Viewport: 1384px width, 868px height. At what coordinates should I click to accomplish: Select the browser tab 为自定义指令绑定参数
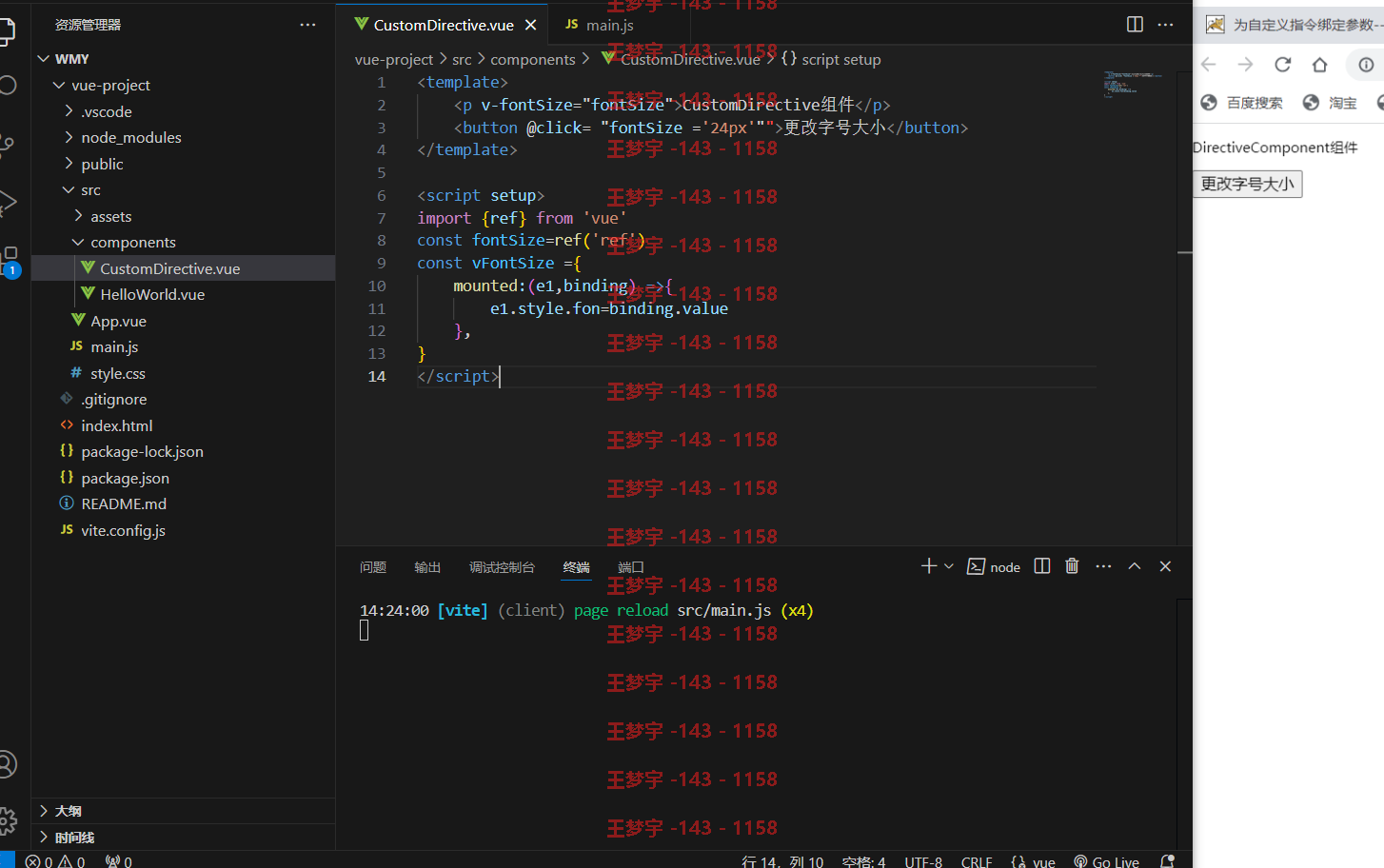(x=1295, y=25)
